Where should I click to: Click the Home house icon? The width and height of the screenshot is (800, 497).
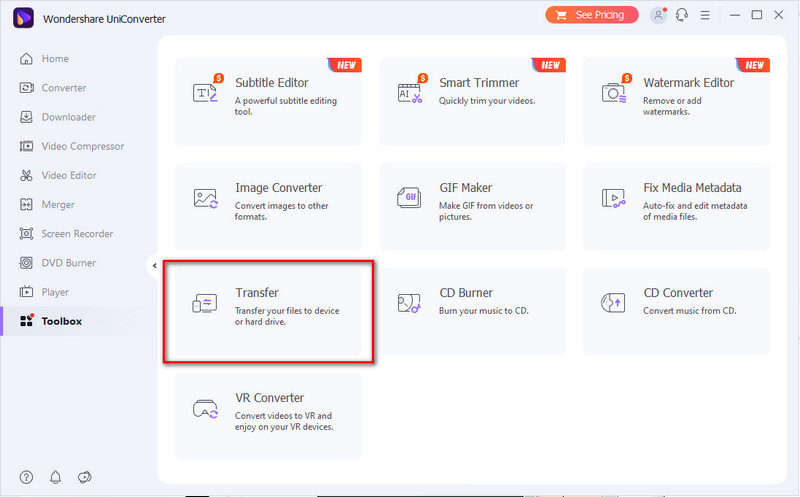pyautogui.click(x=26, y=59)
